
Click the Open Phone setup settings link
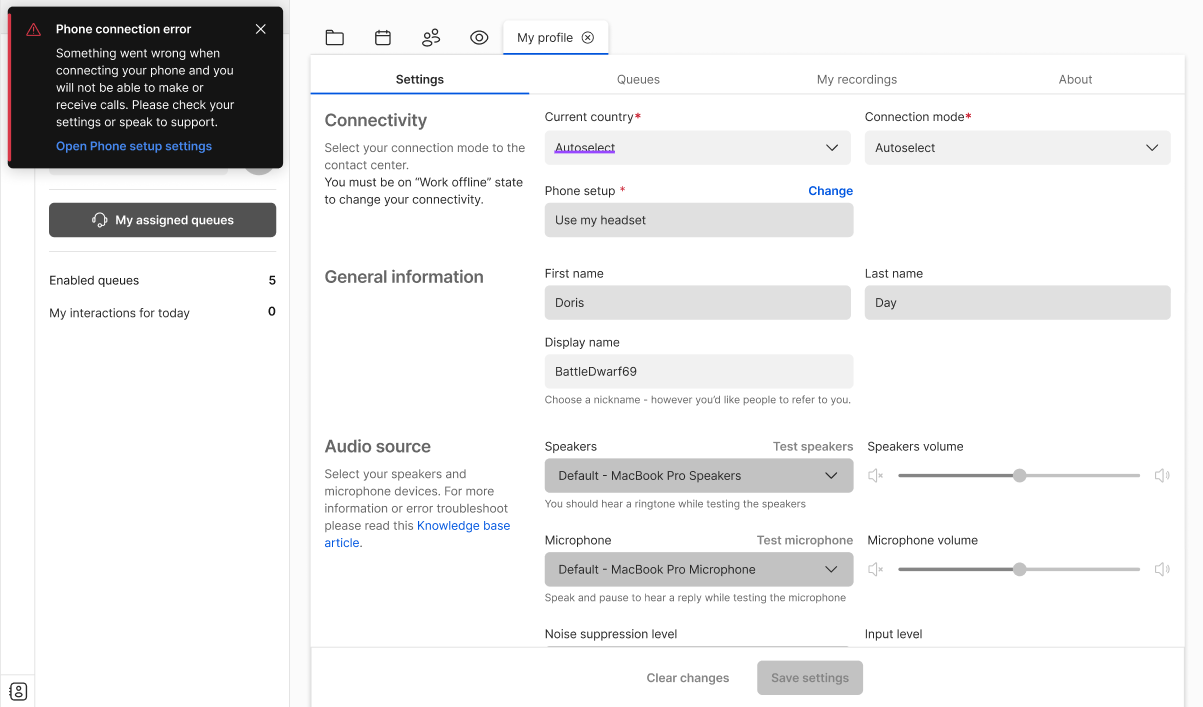[x=133, y=145]
